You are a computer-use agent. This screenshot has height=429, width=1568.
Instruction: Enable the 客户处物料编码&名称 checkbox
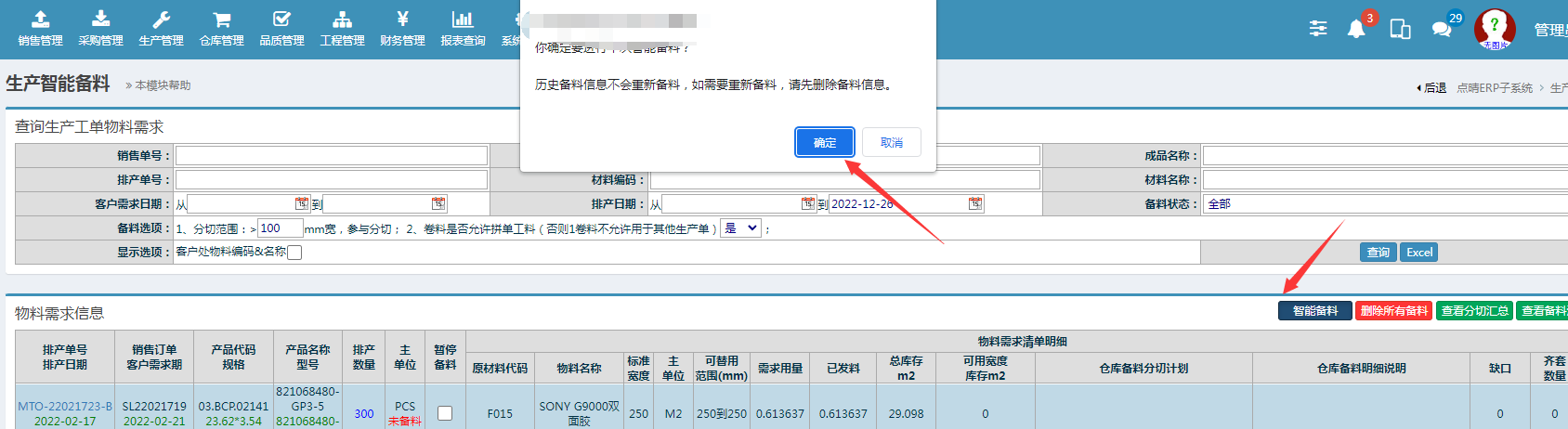click(x=294, y=253)
